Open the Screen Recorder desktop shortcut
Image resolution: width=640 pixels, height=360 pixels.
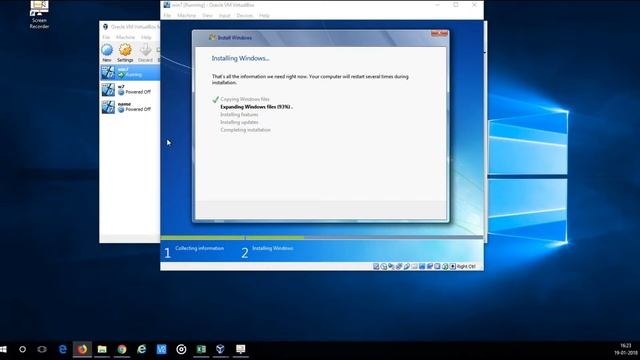[39, 15]
